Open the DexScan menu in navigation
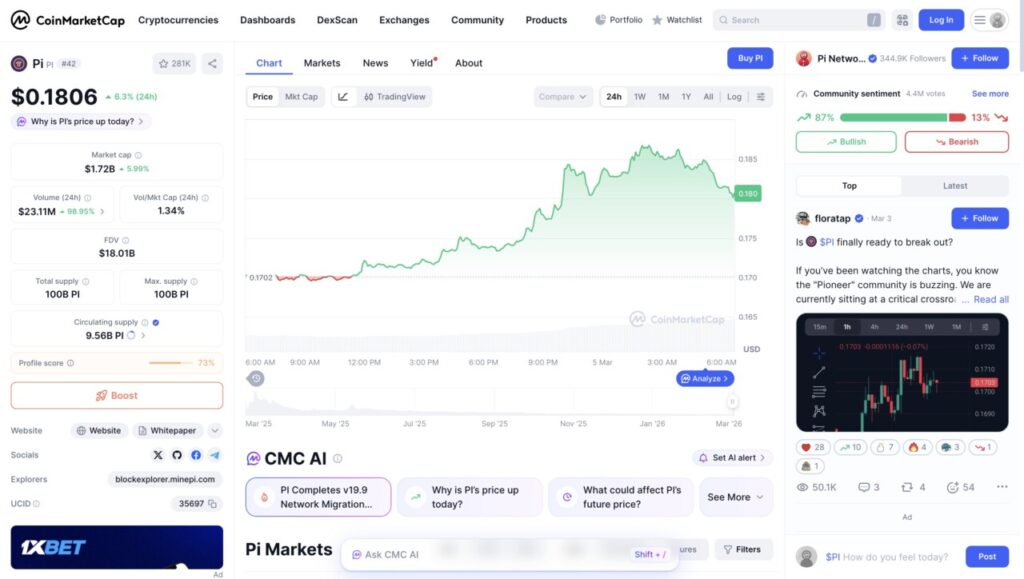This screenshot has width=1024, height=579. tap(337, 20)
